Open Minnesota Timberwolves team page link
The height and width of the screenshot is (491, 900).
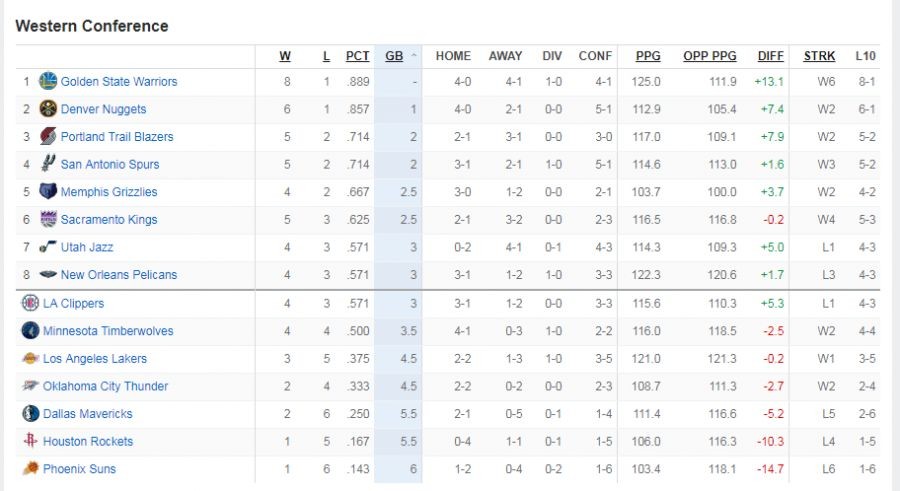[108, 331]
